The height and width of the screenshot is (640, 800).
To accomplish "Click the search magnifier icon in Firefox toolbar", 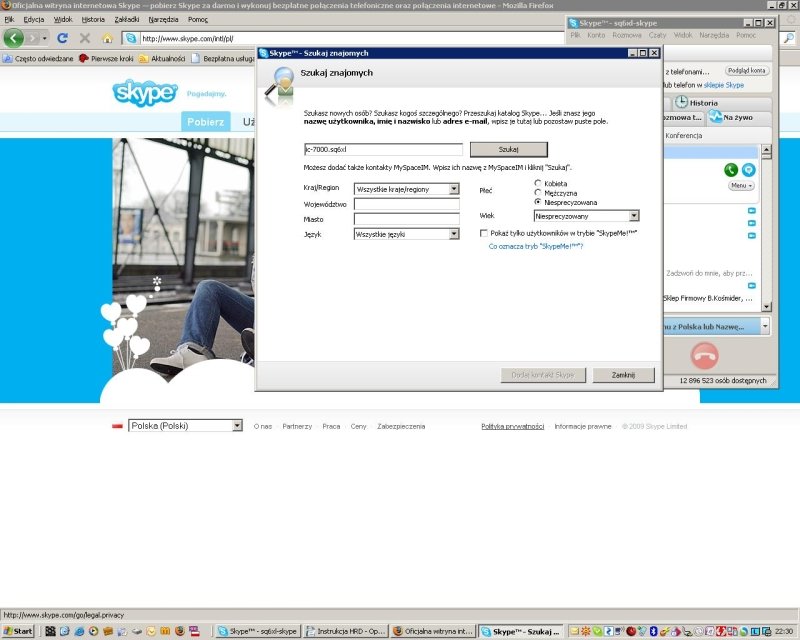I will coord(789,38).
